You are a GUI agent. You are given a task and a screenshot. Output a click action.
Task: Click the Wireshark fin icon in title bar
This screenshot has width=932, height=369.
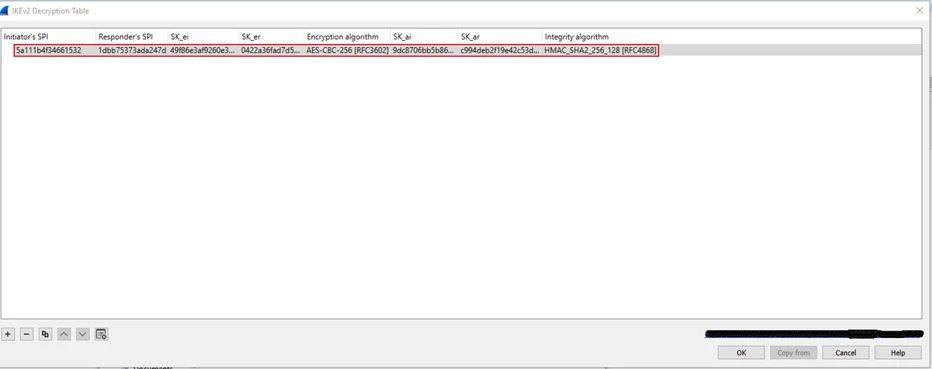coord(5,11)
